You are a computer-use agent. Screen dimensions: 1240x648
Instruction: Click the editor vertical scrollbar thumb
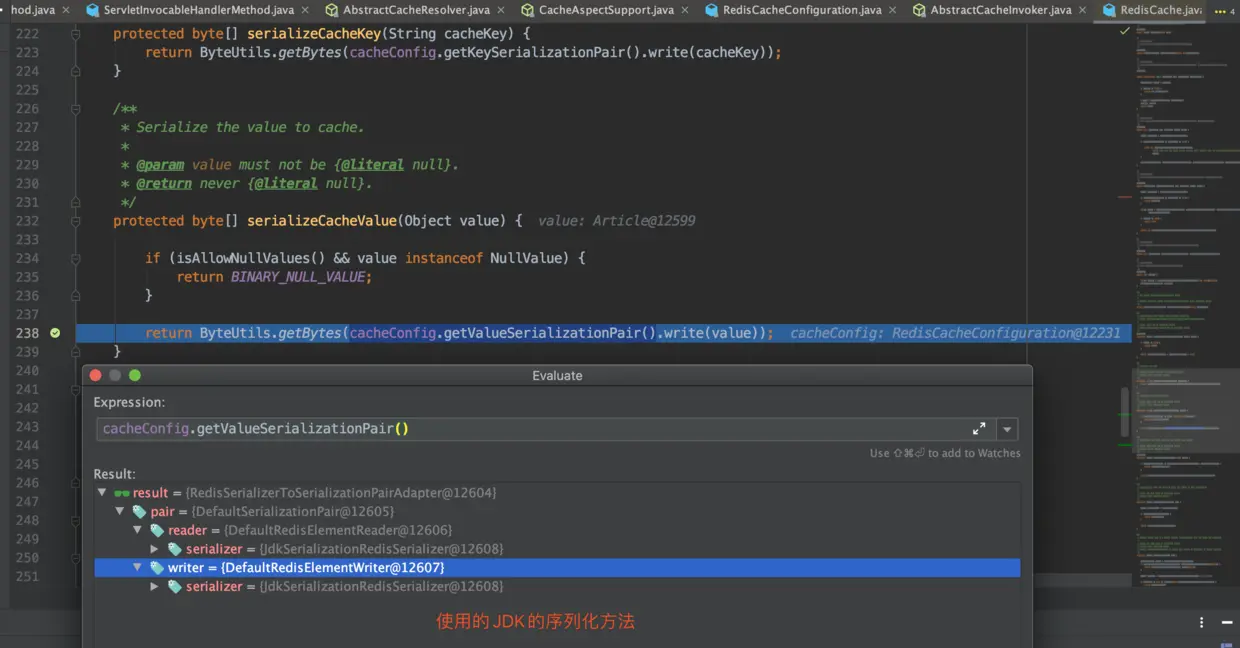[x=1125, y=412]
